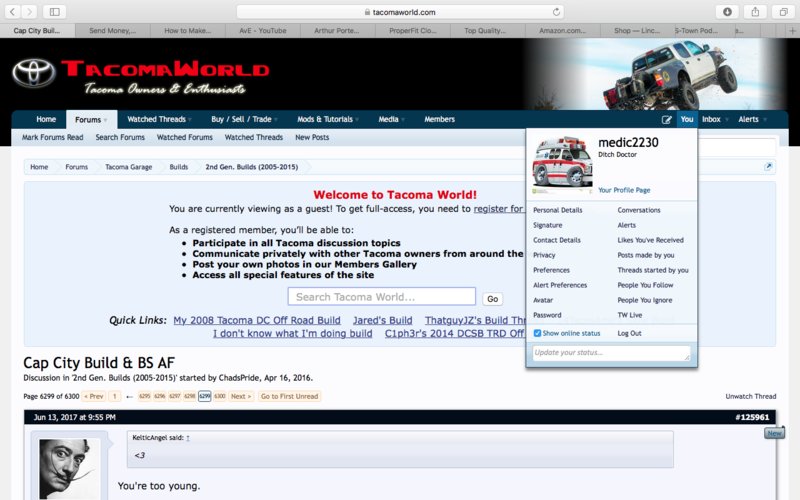This screenshot has height=500, width=800.
Task: Go forward with Safari forward arrow
Action: click(x=29, y=12)
